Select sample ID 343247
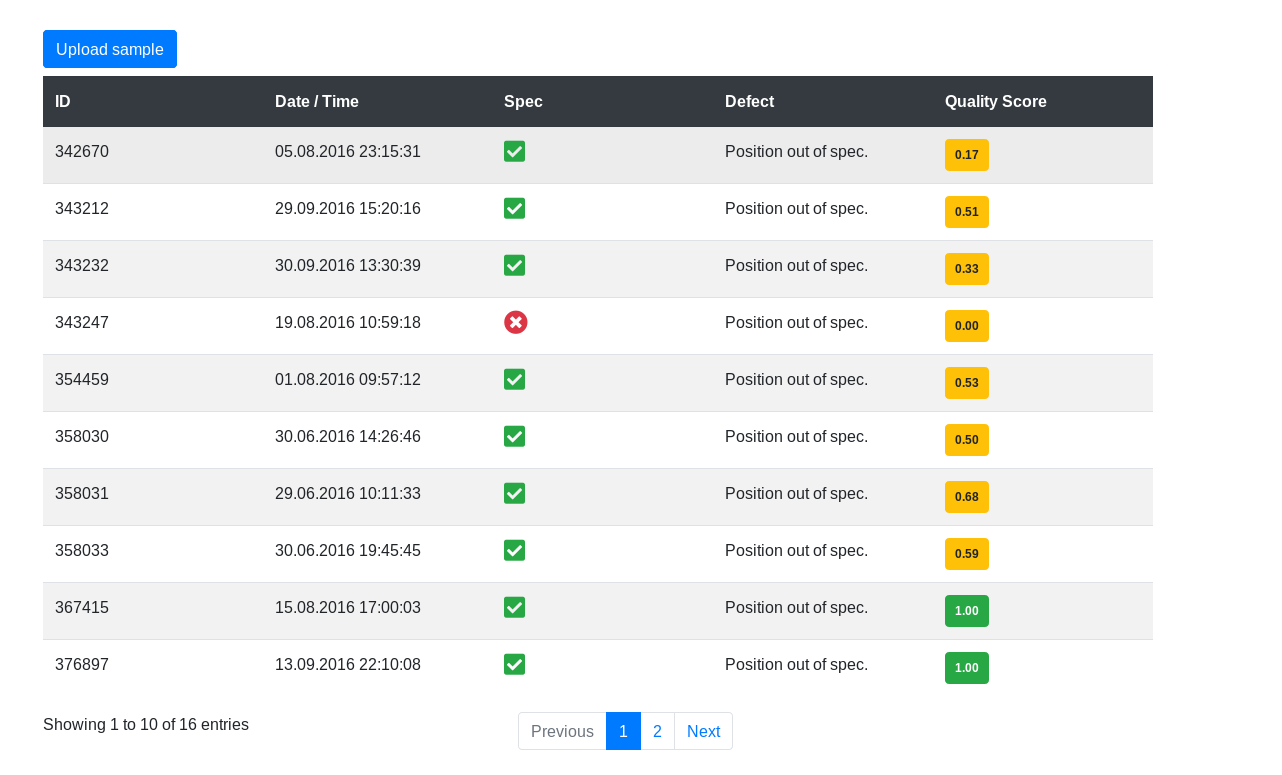1282x775 pixels. click(x=82, y=323)
